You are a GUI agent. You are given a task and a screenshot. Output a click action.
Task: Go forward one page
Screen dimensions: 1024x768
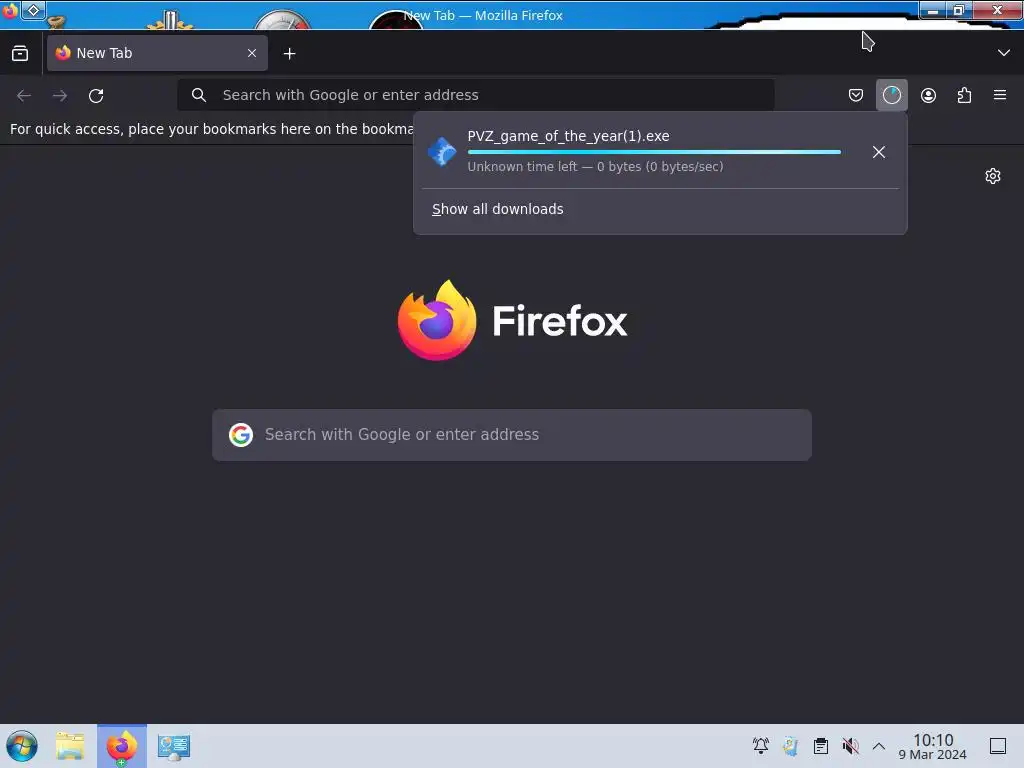[x=60, y=95]
